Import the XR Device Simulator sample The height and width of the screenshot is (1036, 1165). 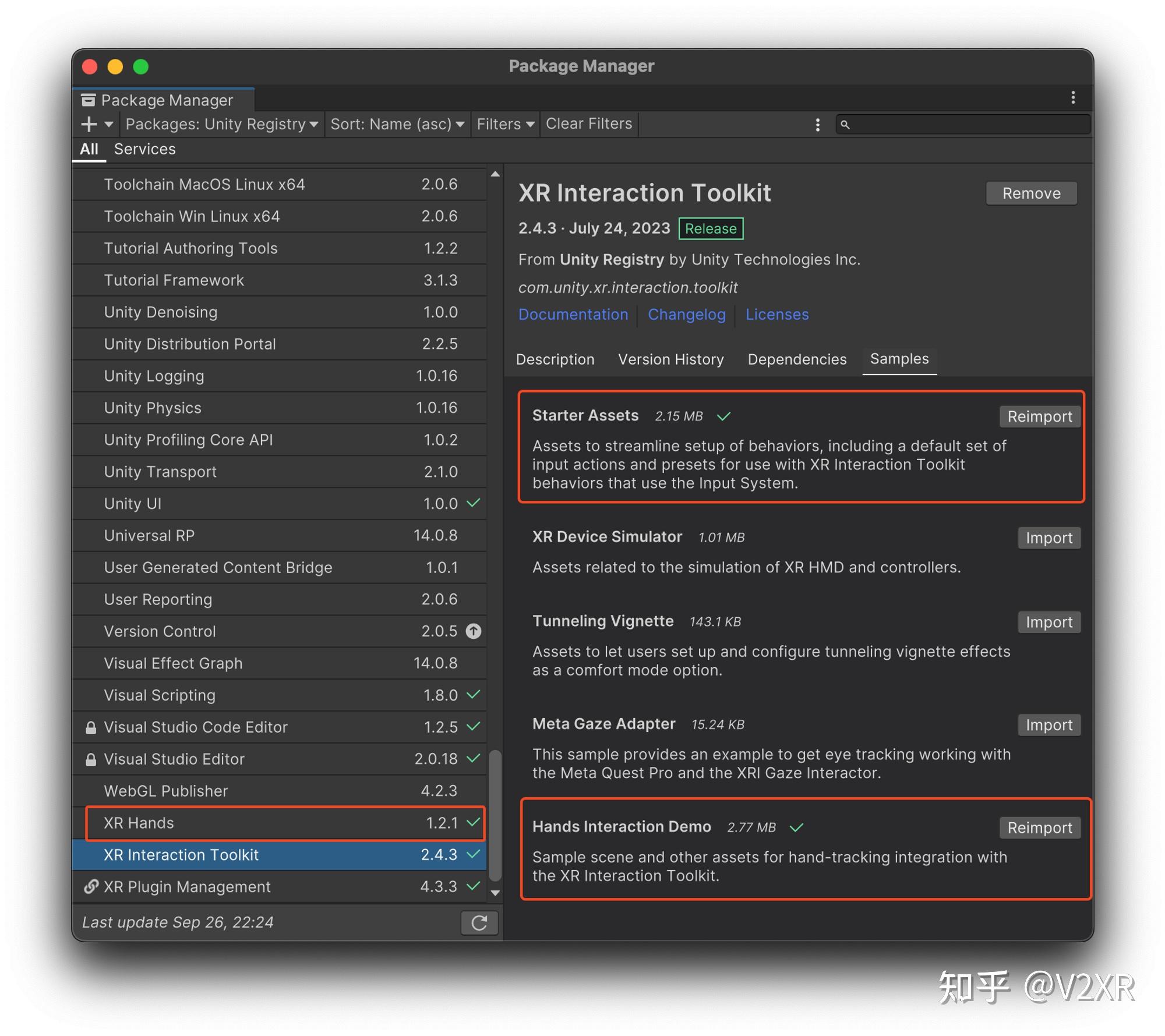coord(1048,538)
